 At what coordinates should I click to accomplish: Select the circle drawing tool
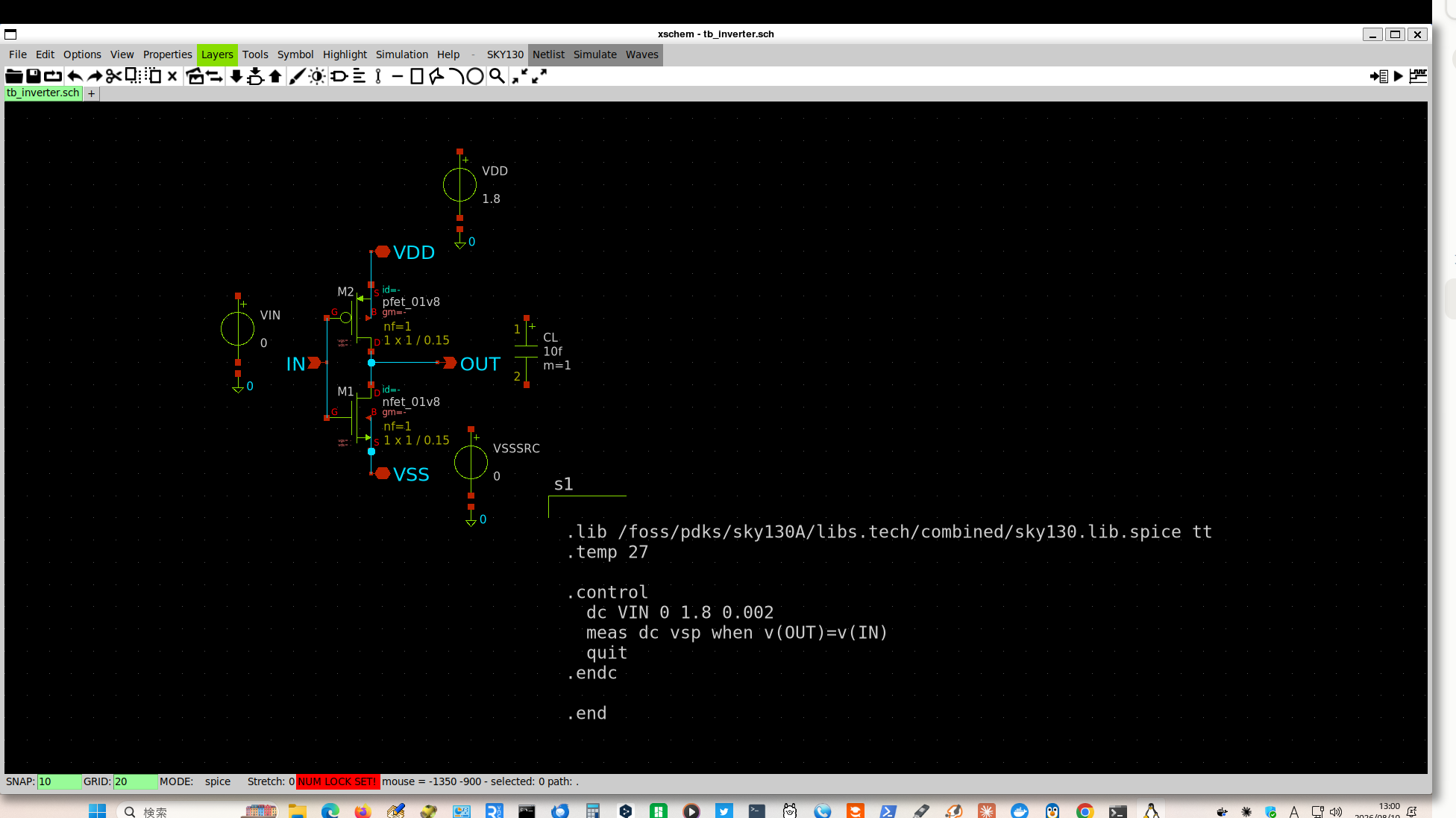click(475, 76)
